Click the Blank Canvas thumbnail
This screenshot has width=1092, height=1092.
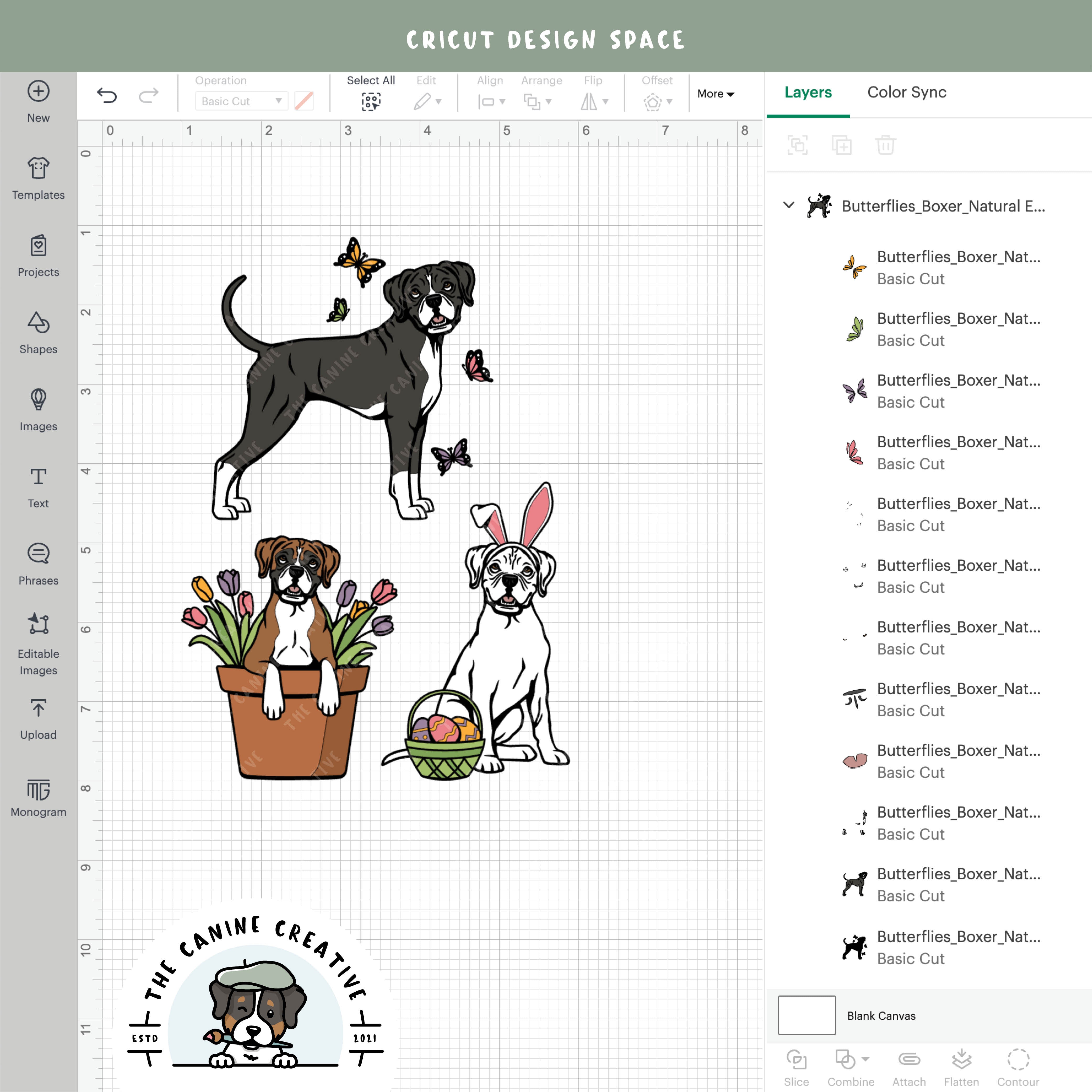click(x=807, y=1015)
